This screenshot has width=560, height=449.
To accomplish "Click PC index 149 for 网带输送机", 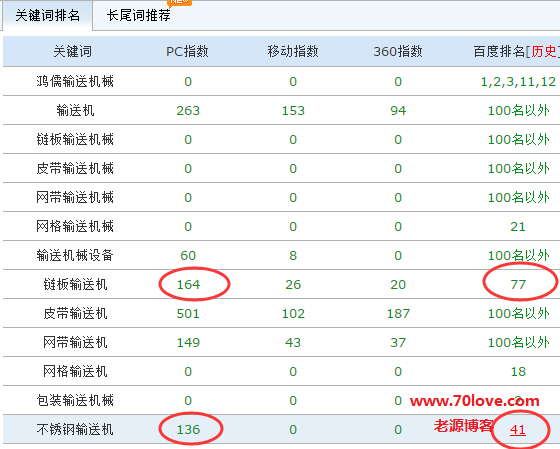I will (x=188, y=342).
